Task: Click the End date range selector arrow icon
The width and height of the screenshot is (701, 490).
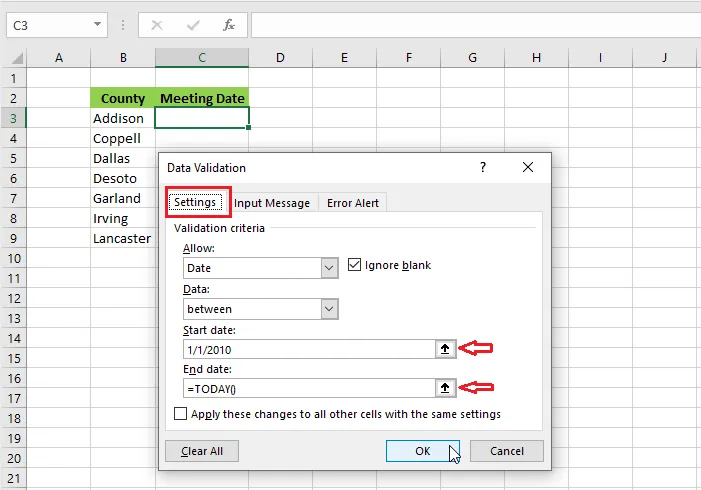Action: point(445,388)
